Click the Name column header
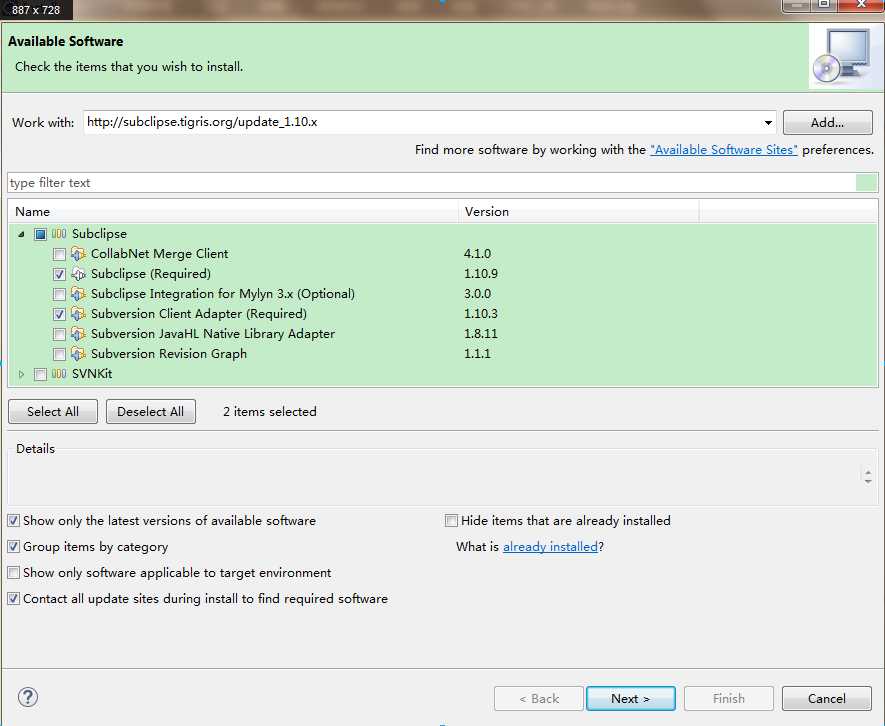885x726 pixels. (x=233, y=212)
